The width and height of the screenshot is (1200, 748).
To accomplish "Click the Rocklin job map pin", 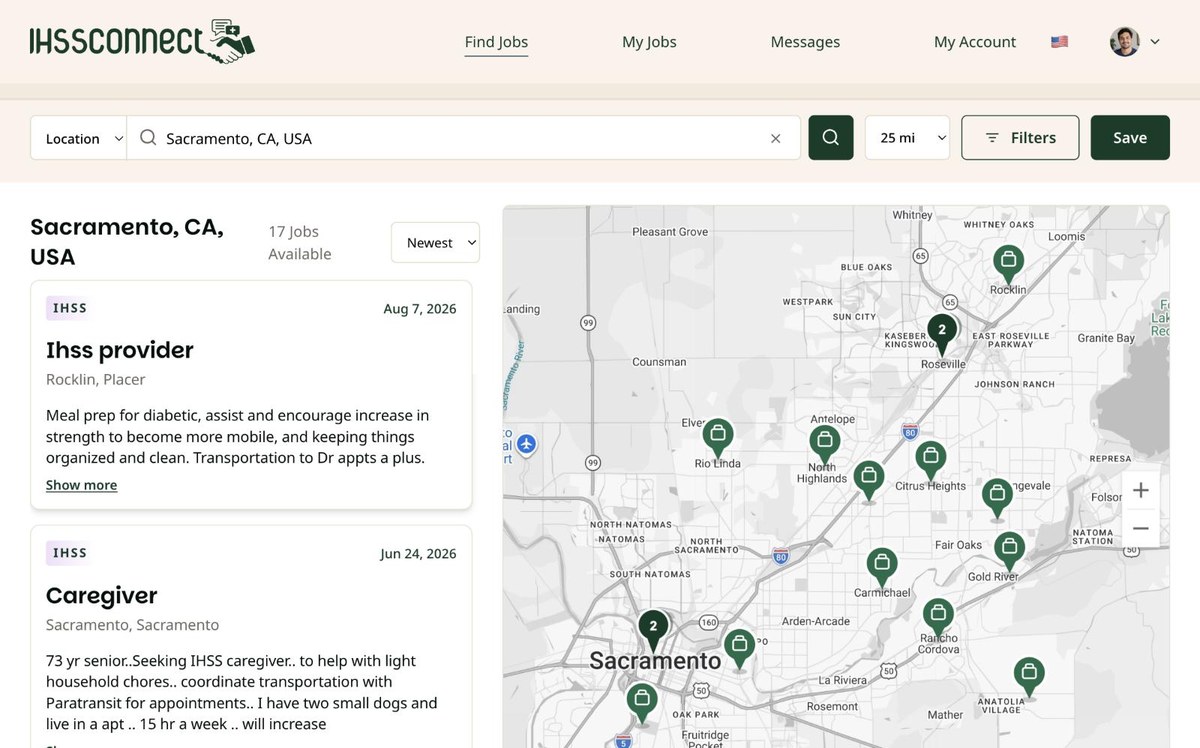I will [1008, 264].
